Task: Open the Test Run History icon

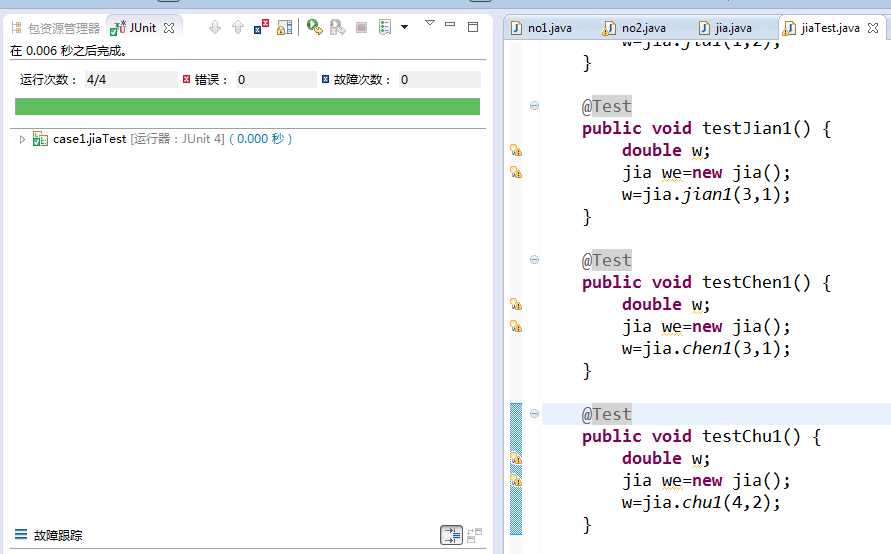Action: (x=386, y=28)
